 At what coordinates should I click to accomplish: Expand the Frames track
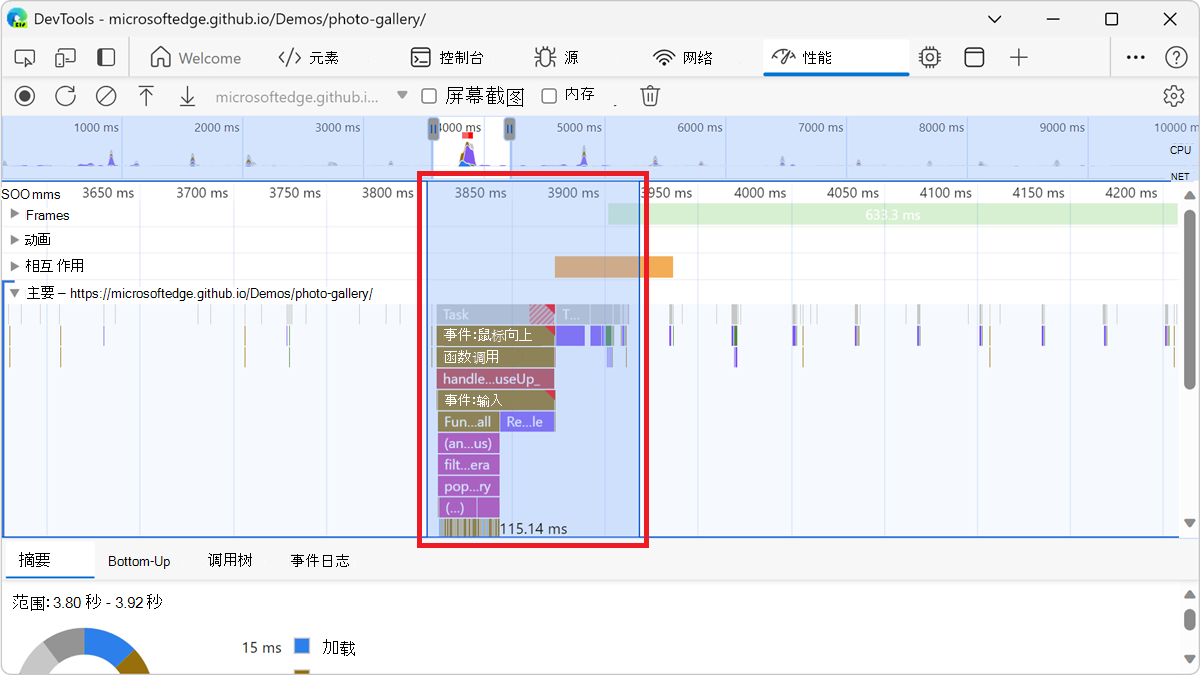click(x=15, y=214)
